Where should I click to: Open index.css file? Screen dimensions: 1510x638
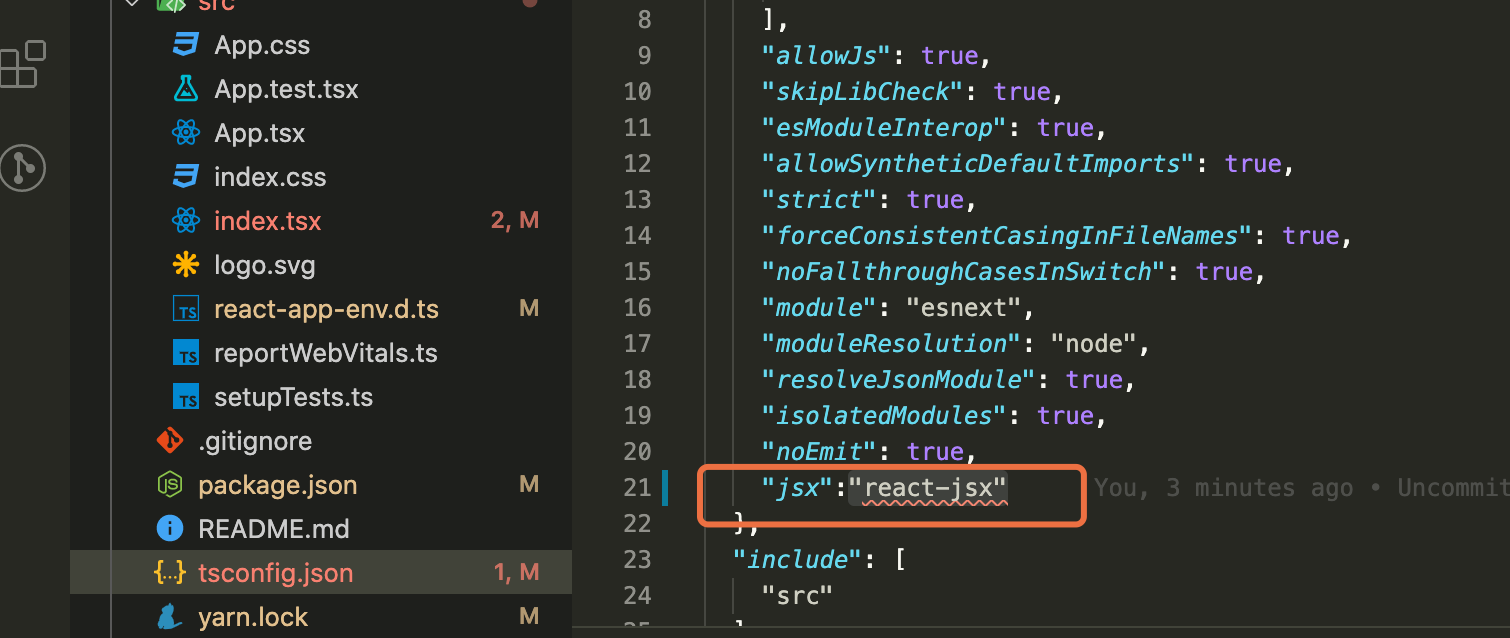point(270,177)
